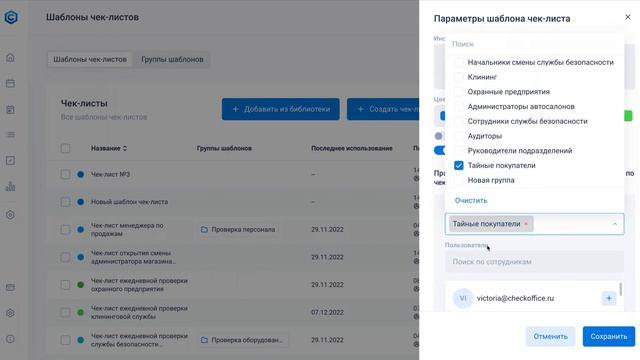Switch to Шаблоны чек-листов tab
The width and height of the screenshot is (640, 360).
coord(90,60)
